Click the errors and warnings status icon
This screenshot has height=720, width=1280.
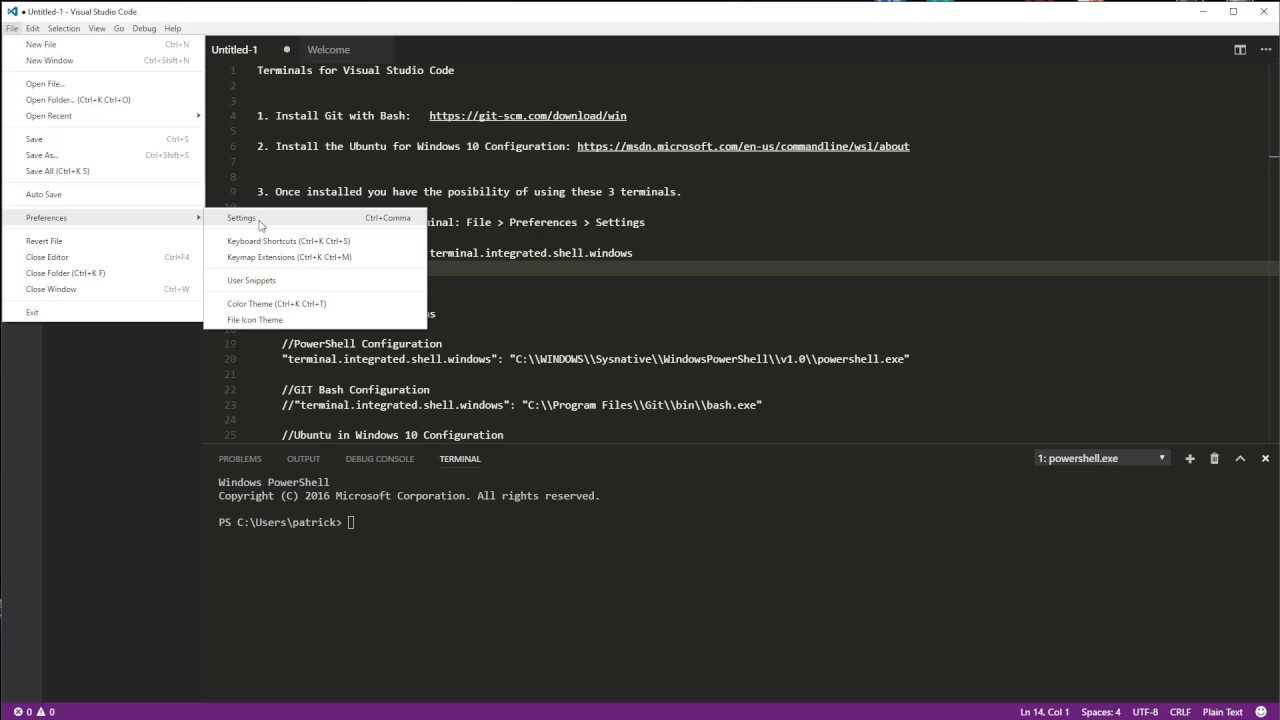(x=34, y=712)
